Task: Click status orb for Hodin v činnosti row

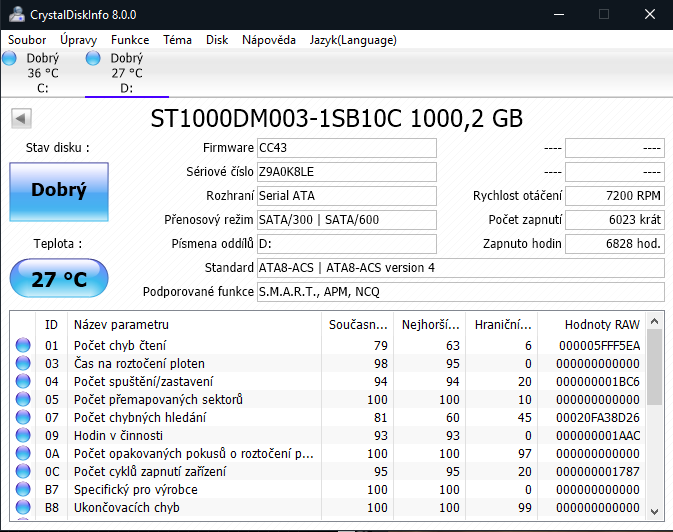Action: (x=23, y=436)
